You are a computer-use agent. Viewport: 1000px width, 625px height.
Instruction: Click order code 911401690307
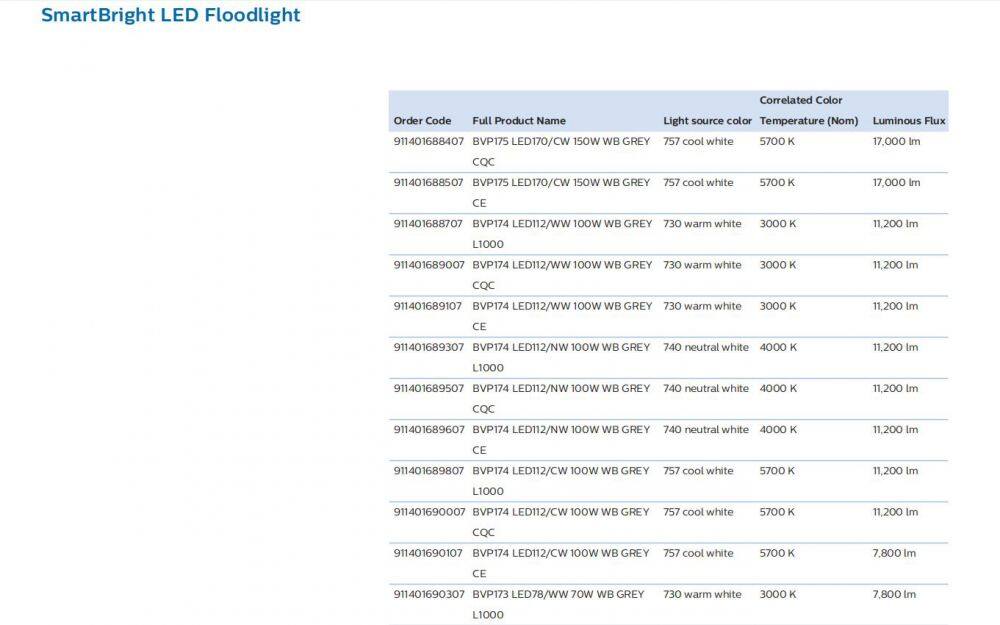[429, 594]
